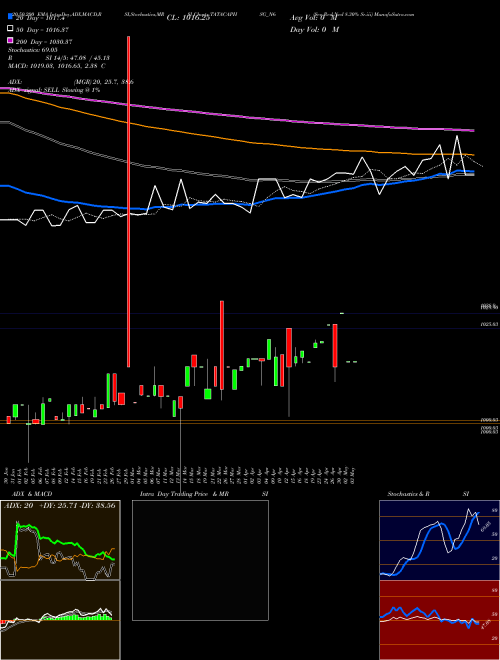Click the 'Day Vol: 0 M' label
The image size is (500, 660).
pyautogui.click(x=314, y=29)
